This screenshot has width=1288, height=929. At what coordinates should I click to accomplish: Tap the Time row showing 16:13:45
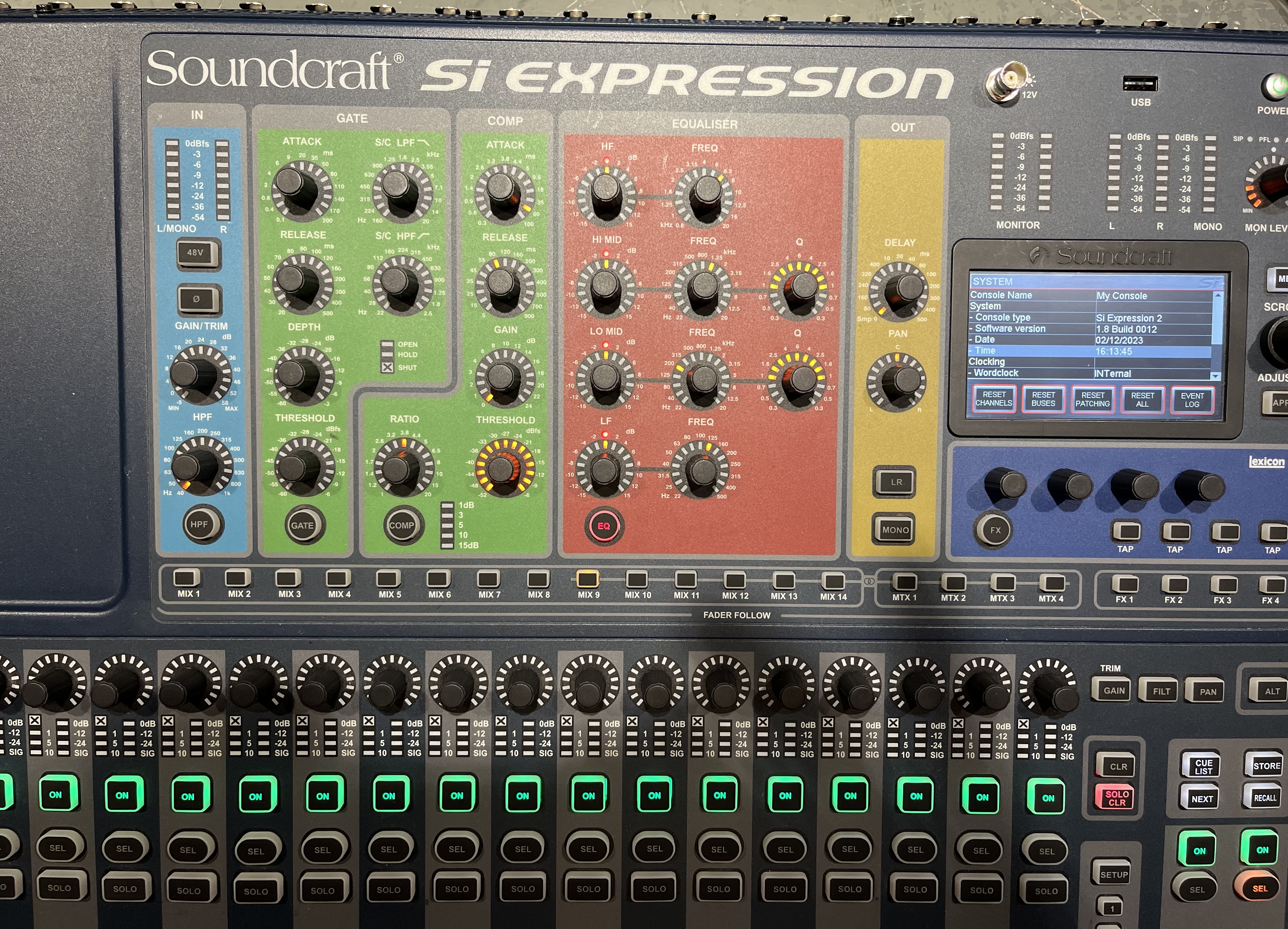click(x=1090, y=351)
